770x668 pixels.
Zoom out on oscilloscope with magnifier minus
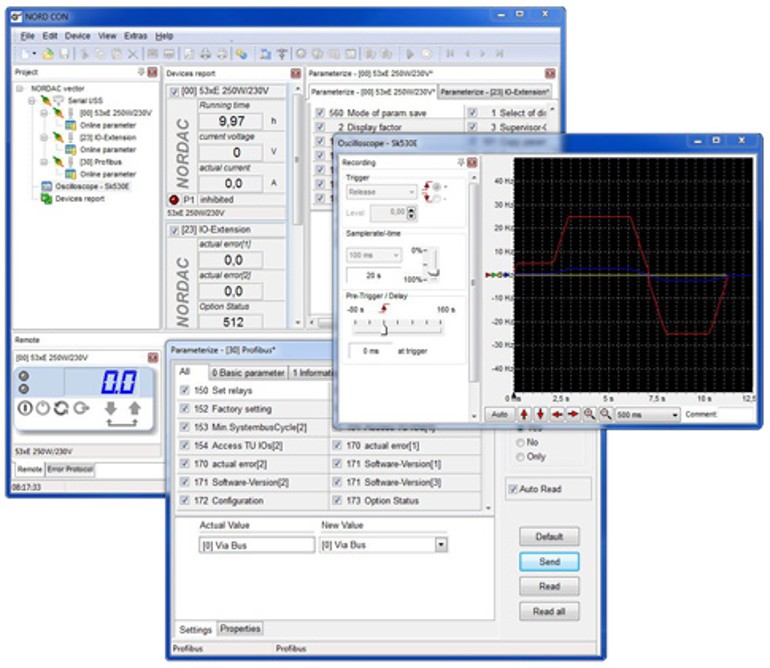605,414
